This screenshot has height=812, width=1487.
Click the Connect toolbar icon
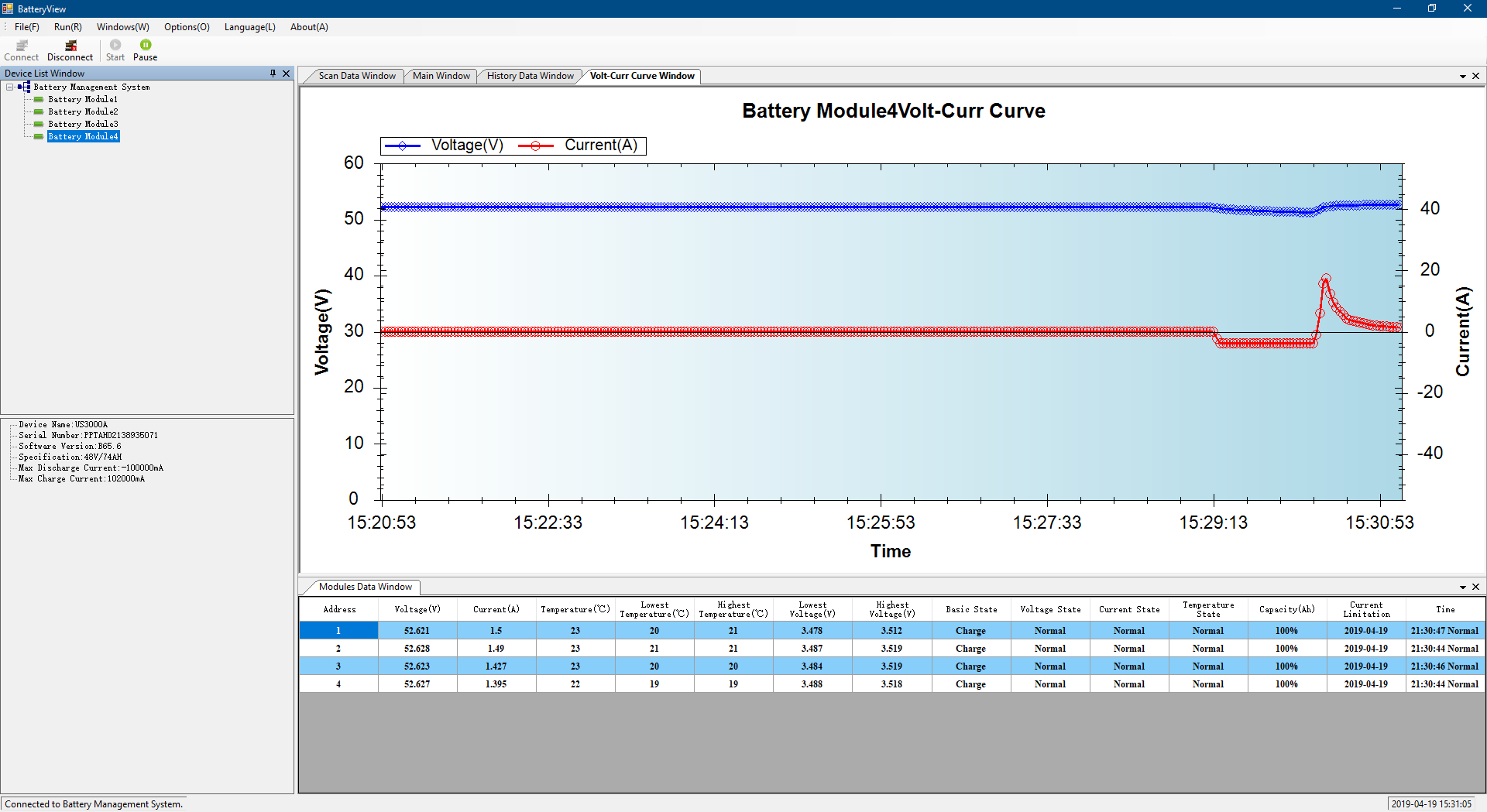pyautogui.click(x=21, y=46)
